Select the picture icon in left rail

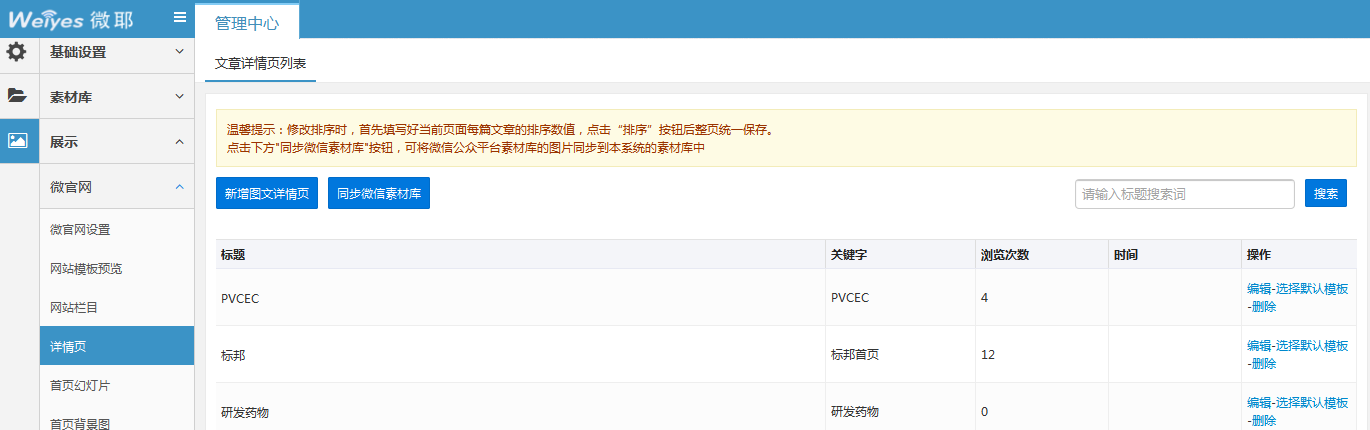[x=17, y=141]
